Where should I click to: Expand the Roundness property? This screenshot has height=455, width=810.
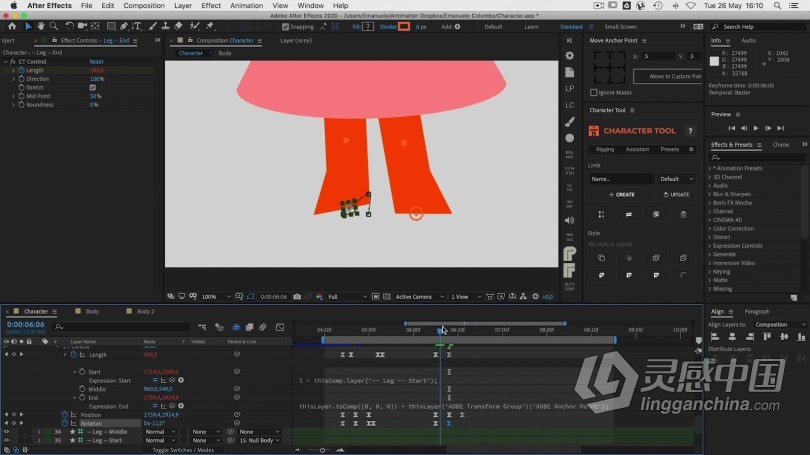pyautogui.click(x=13, y=105)
